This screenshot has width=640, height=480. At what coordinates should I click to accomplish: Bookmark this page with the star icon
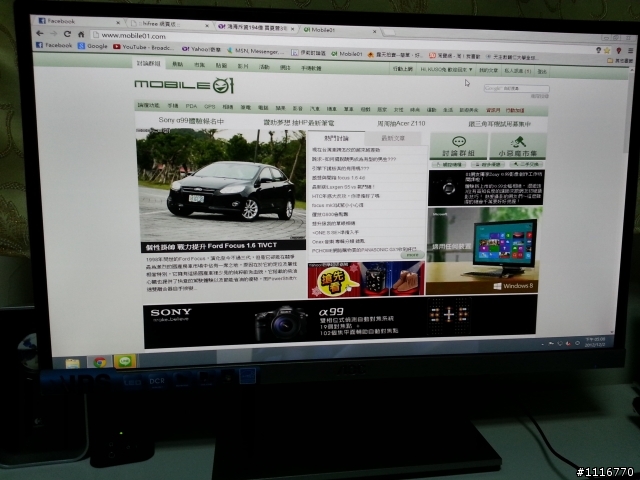click(607, 50)
